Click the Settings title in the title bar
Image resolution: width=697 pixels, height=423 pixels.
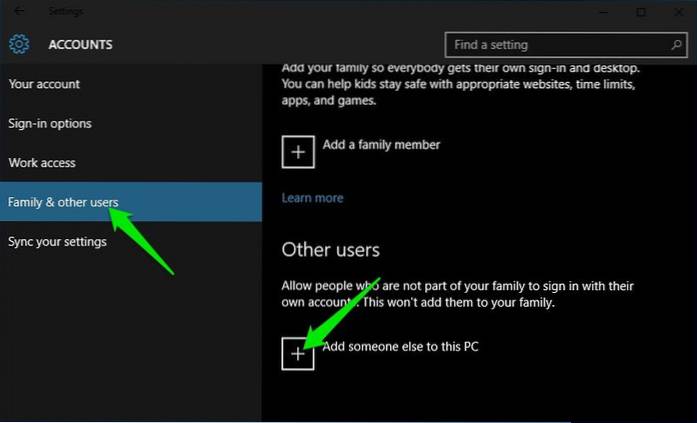coord(63,11)
